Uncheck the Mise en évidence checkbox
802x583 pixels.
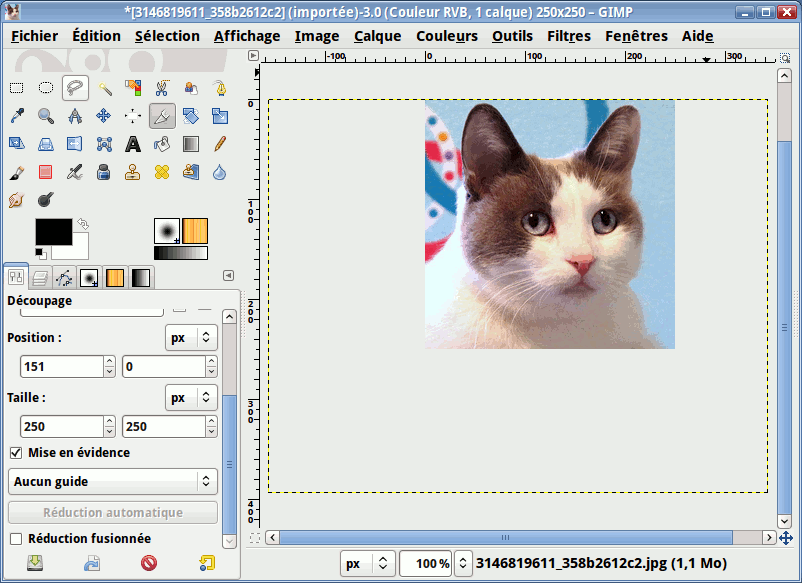coord(16,453)
